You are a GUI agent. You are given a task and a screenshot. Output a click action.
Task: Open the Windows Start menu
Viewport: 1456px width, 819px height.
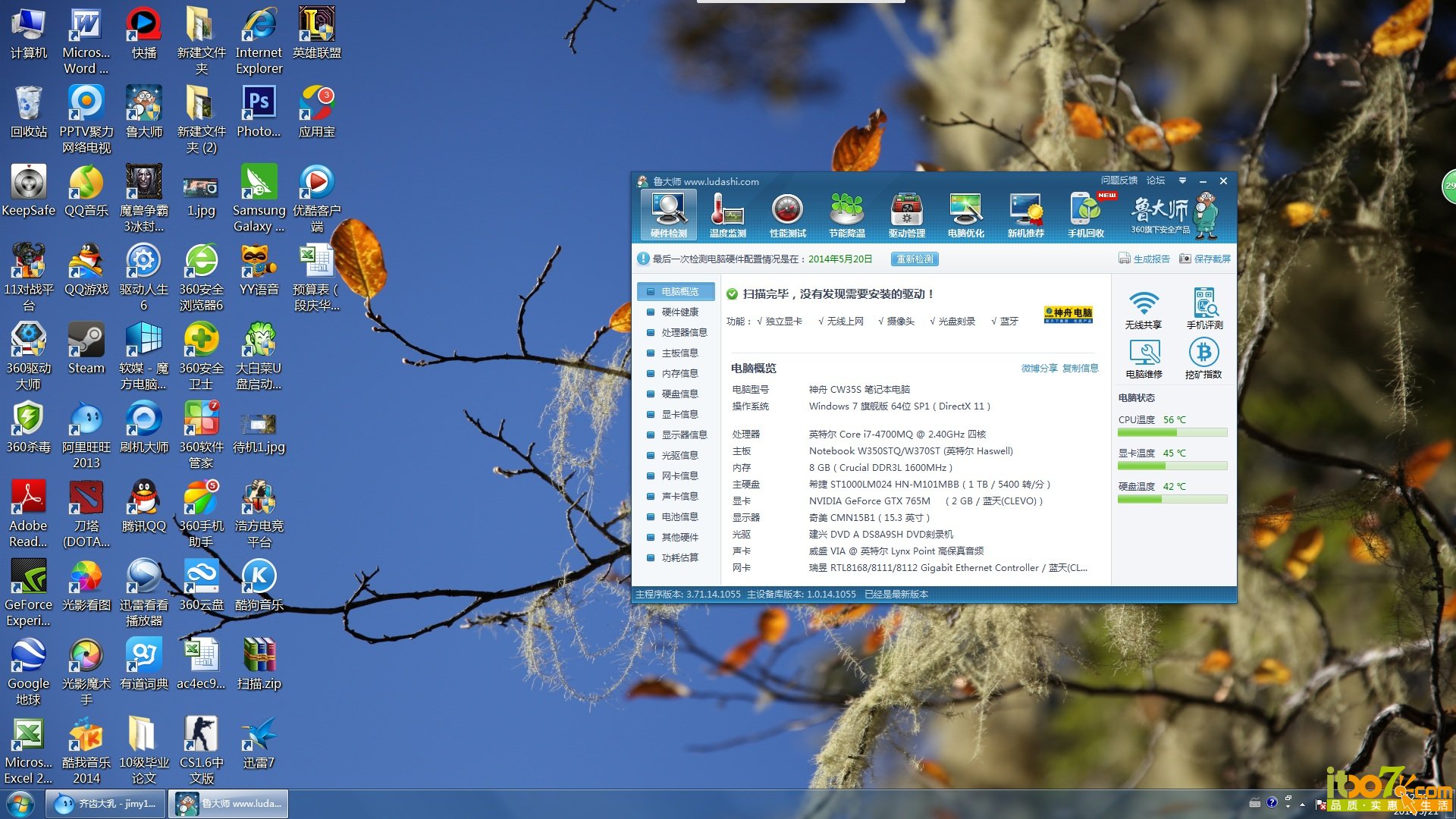click(x=20, y=803)
